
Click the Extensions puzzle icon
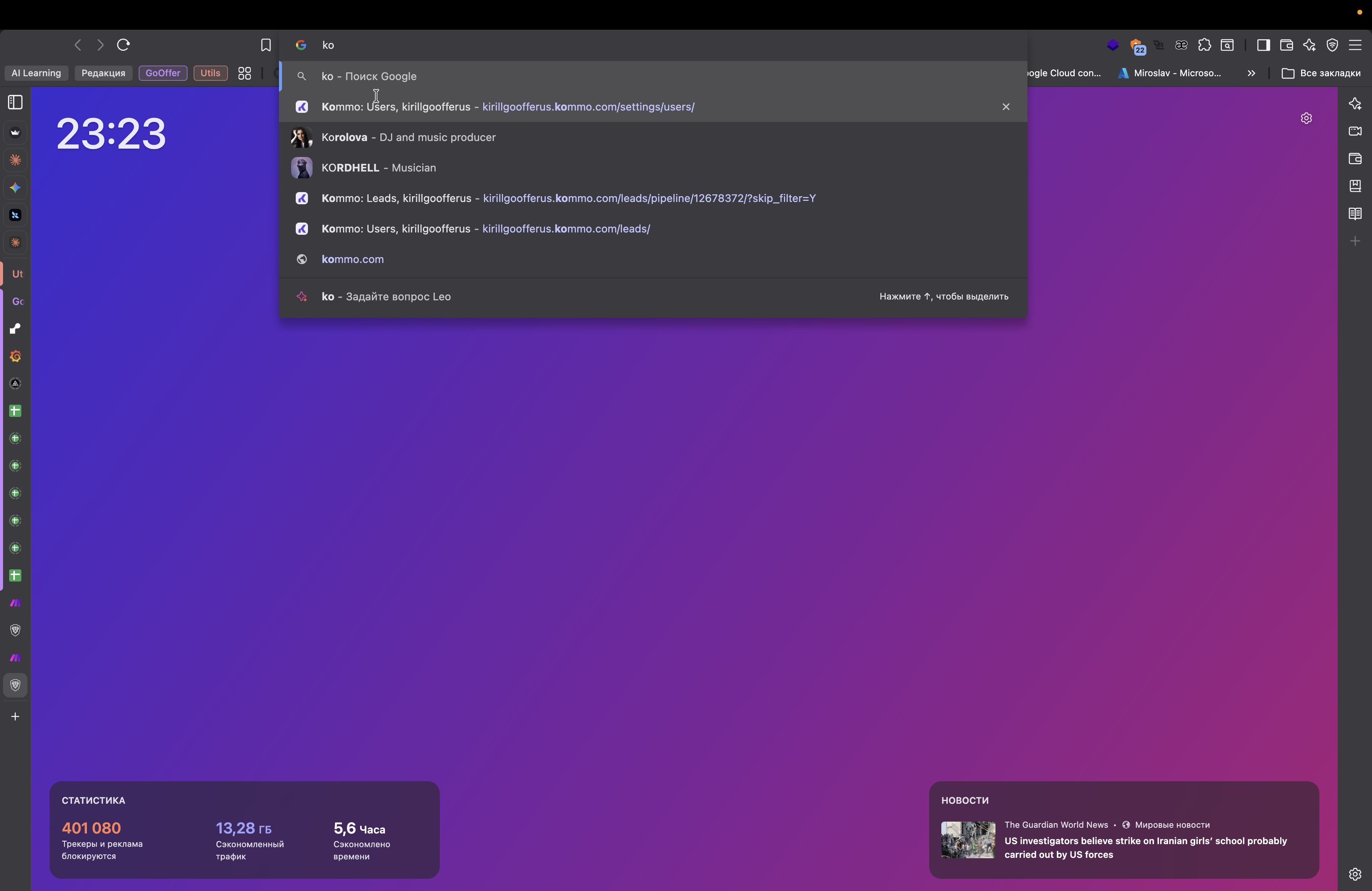coord(1204,45)
